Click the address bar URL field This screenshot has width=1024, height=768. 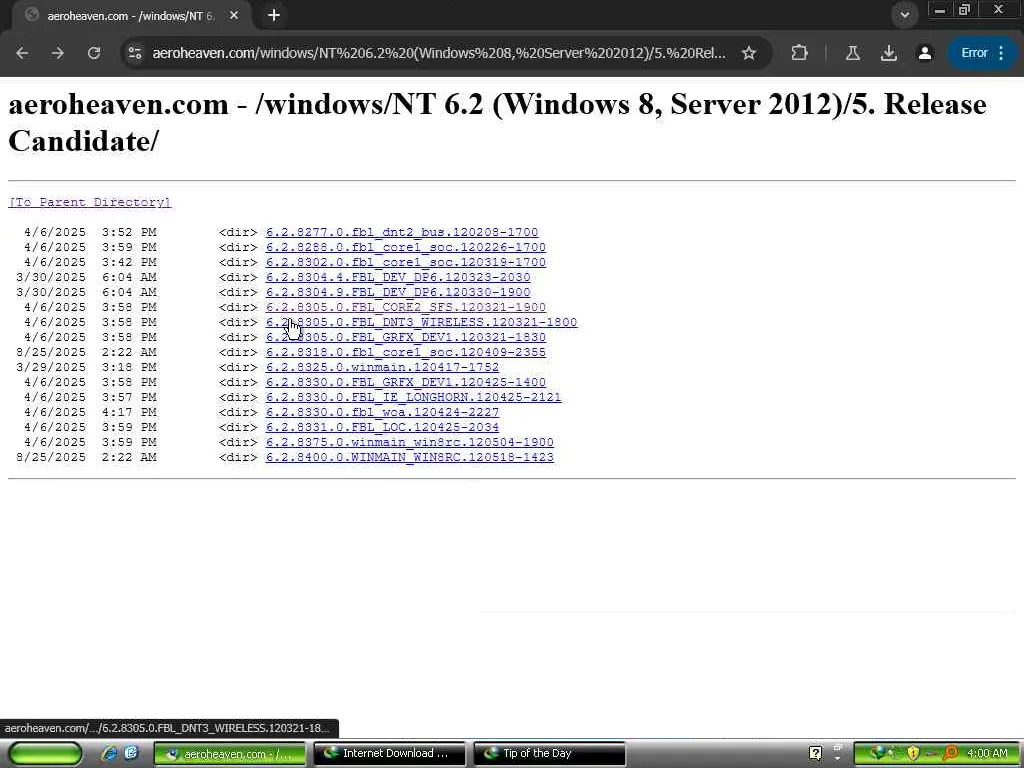pyautogui.click(x=439, y=53)
